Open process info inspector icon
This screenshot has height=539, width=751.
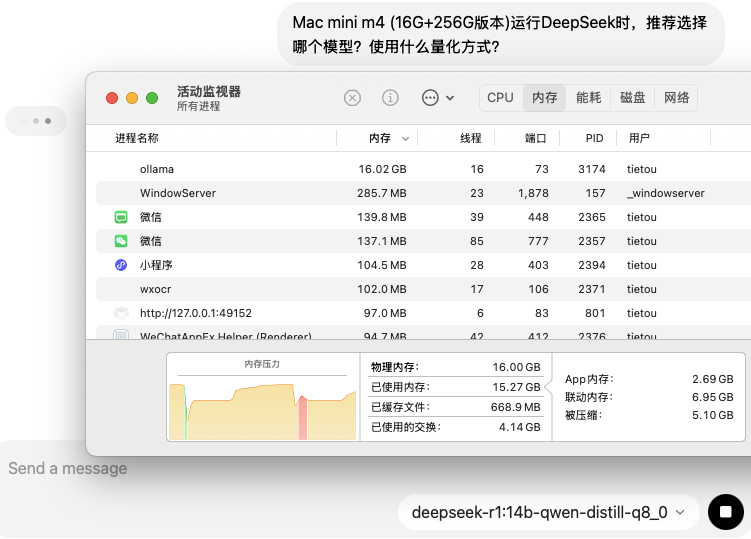click(x=390, y=98)
